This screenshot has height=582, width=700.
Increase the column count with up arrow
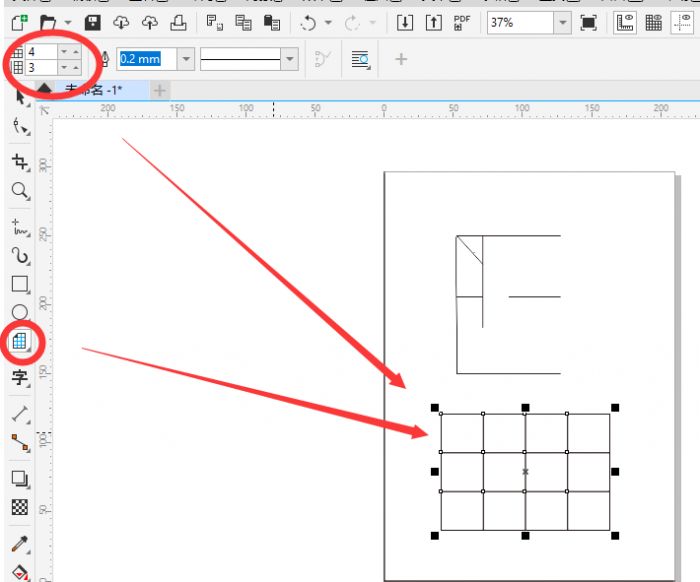pyautogui.click(x=76, y=52)
